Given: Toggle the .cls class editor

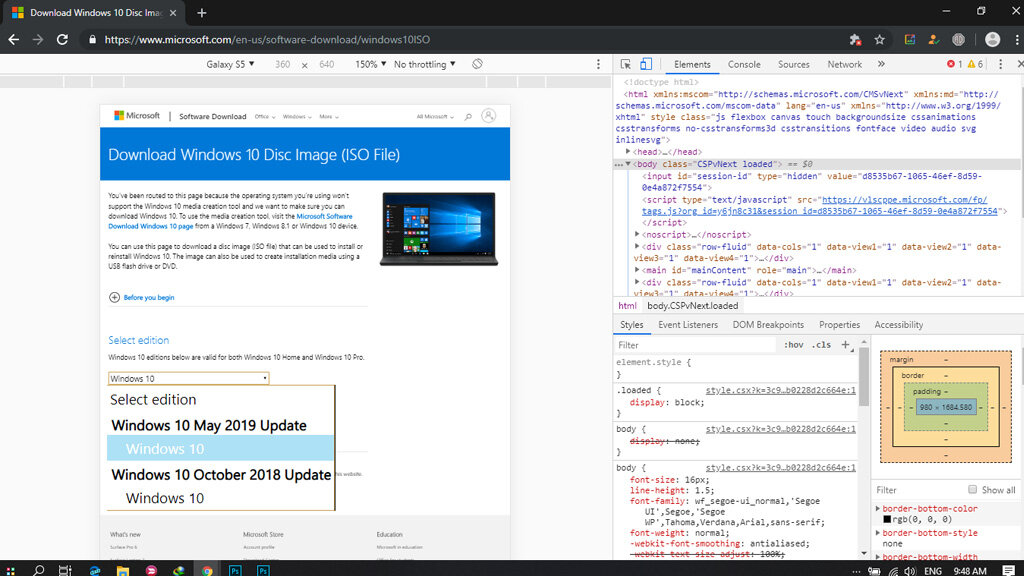Looking at the screenshot, I should point(822,345).
